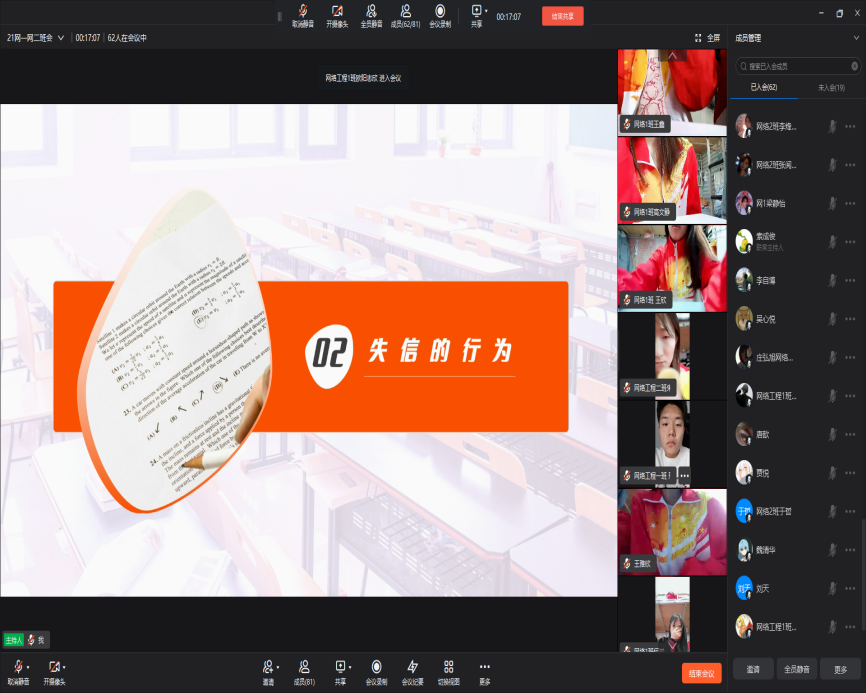Image resolution: width=866 pixels, height=693 pixels.
Task: Expand meeting info dropdown next to 21网一网二班会
Action: pos(61,38)
